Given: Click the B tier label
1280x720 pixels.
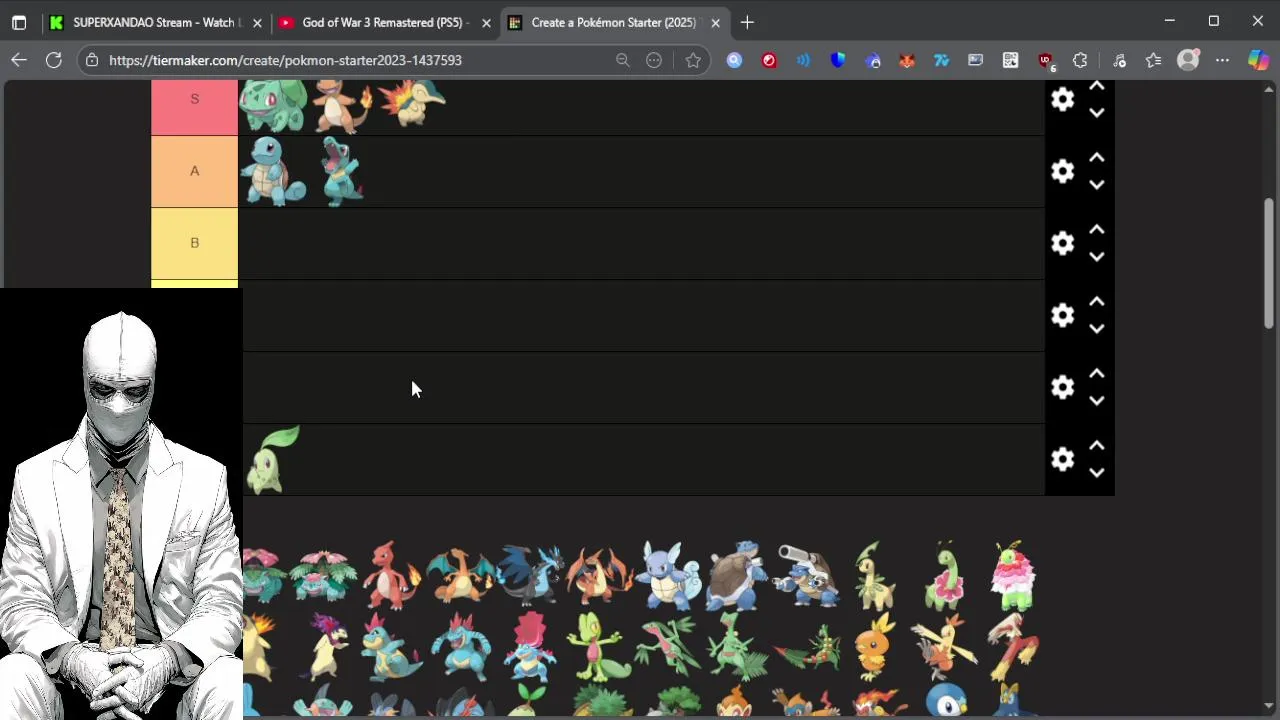Looking at the screenshot, I should [194, 243].
